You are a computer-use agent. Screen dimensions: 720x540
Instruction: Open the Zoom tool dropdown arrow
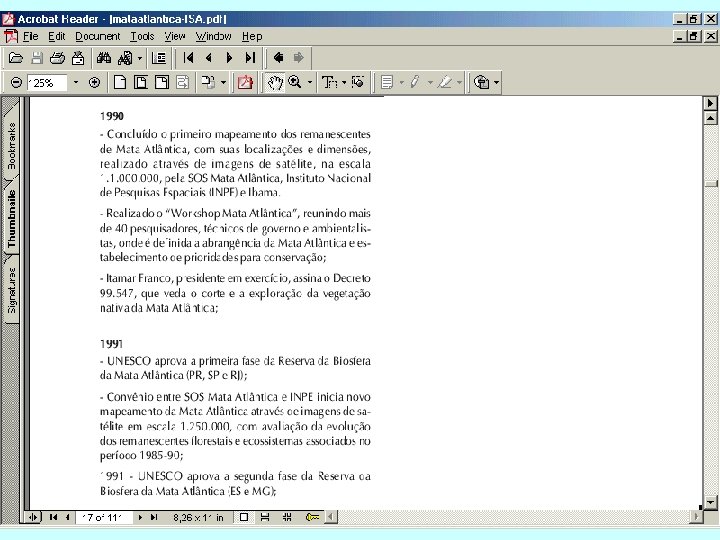click(x=310, y=83)
